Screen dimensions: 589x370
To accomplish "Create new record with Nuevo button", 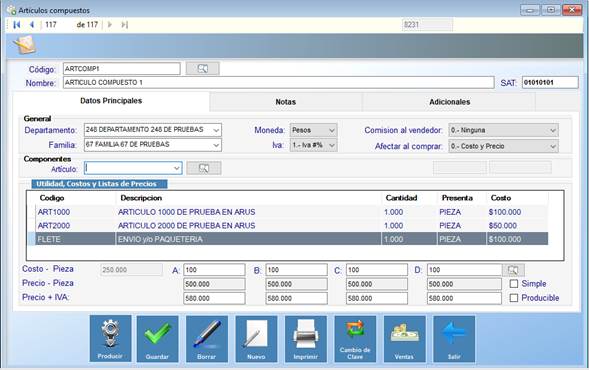I will click(256, 338).
